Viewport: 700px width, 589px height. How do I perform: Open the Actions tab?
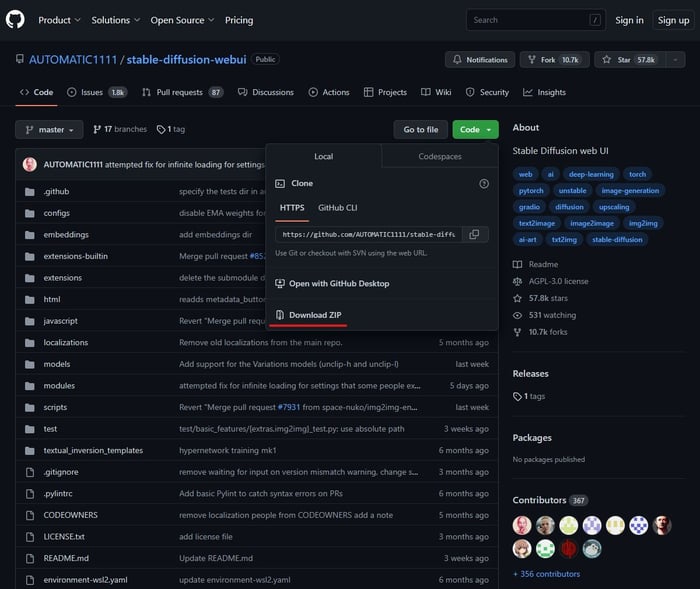[329, 92]
